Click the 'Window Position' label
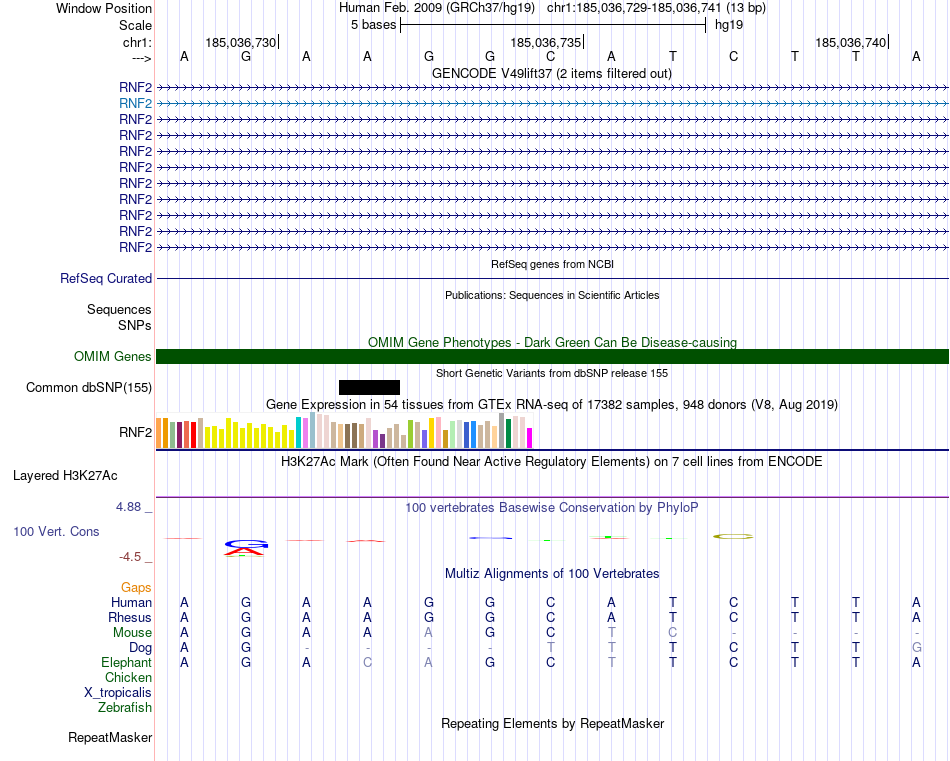This screenshot has width=950, height=761. click(104, 8)
